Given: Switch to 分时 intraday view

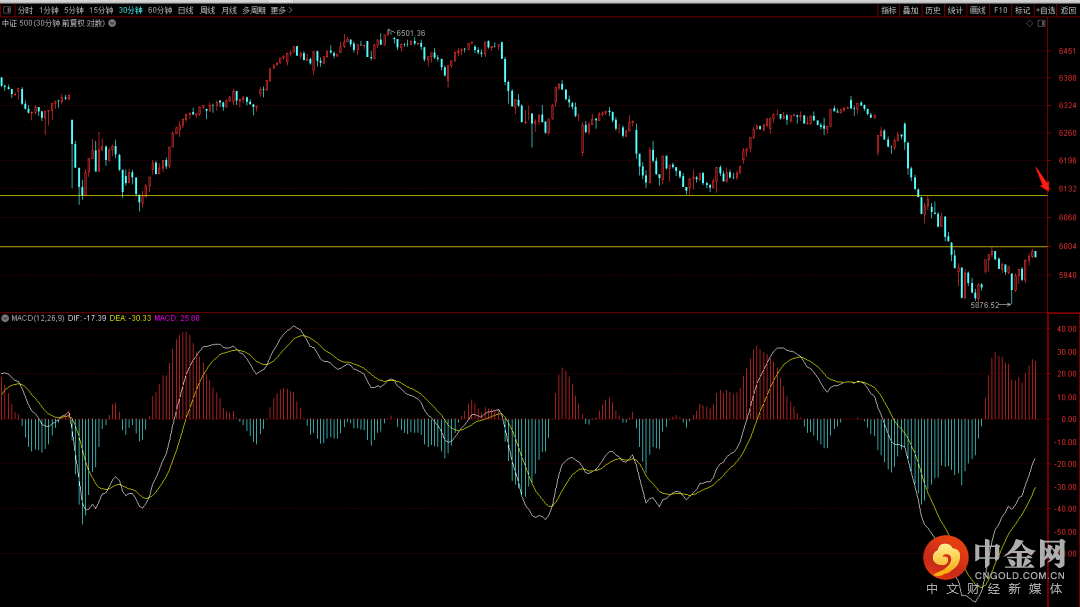Looking at the screenshot, I should tap(25, 10).
